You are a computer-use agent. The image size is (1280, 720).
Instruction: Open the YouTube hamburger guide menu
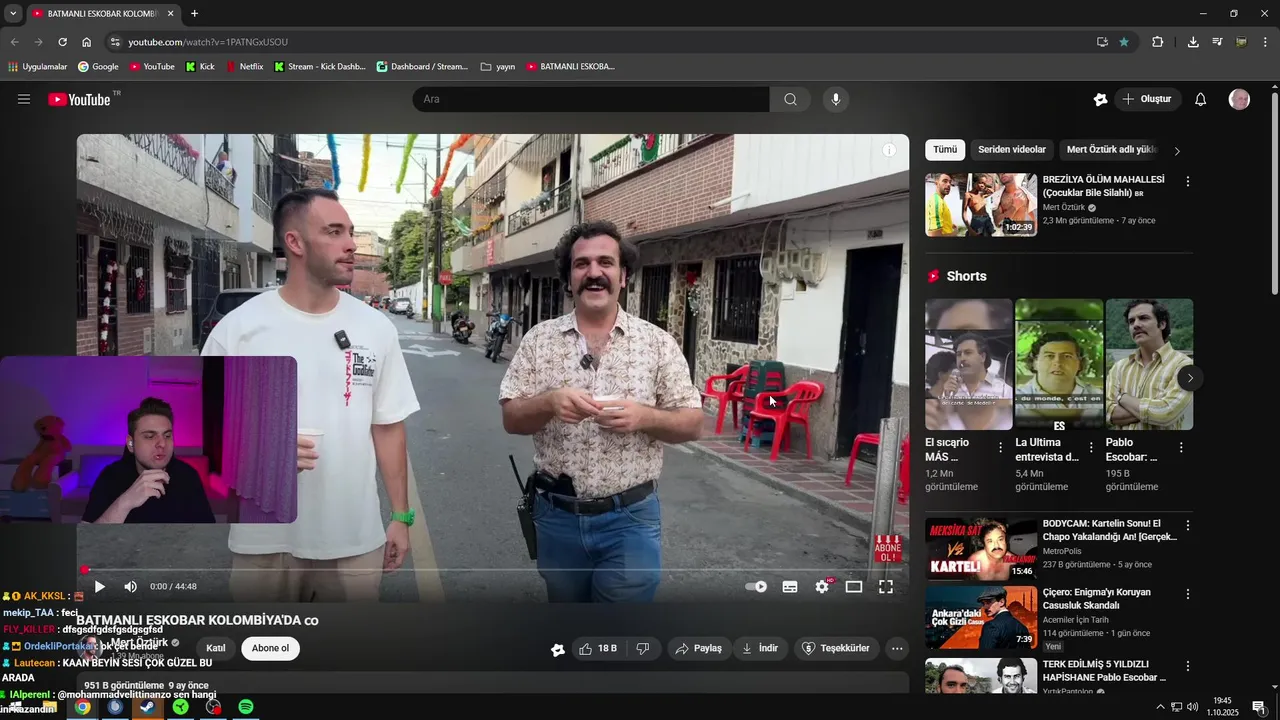coord(24,99)
